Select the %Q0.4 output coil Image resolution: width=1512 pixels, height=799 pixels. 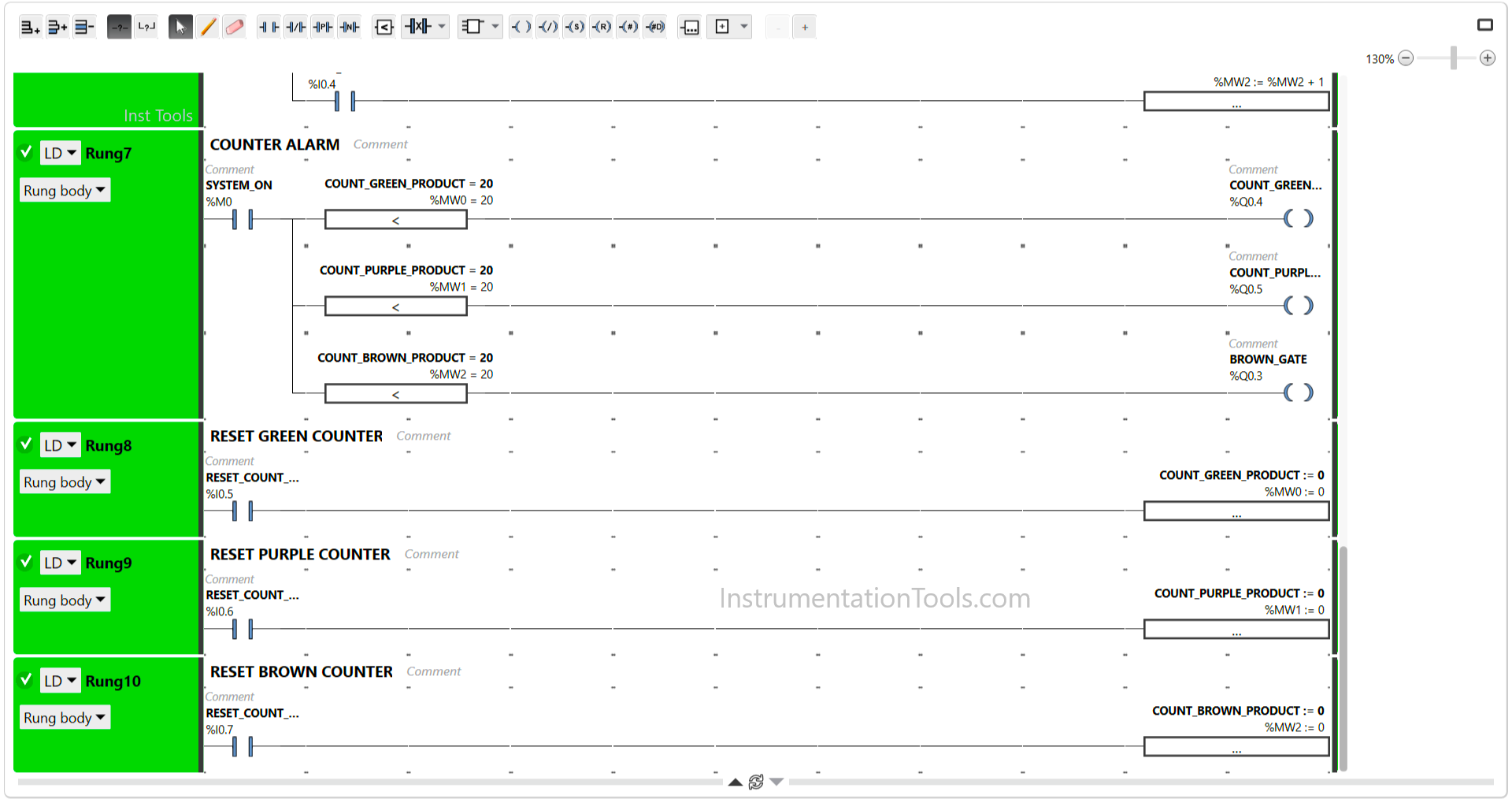pyautogui.click(x=1299, y=218)
